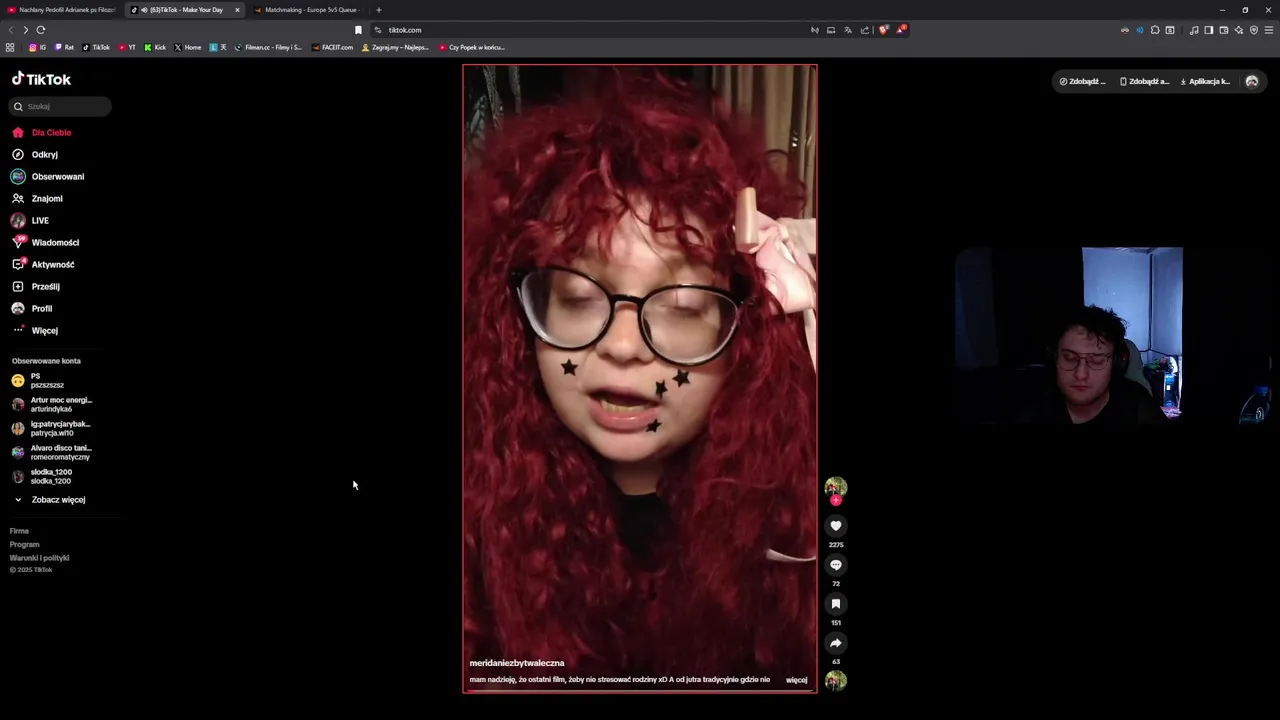Open Program footer link
The height and width of the screenshot is (720, 1280).
[24, 545]
